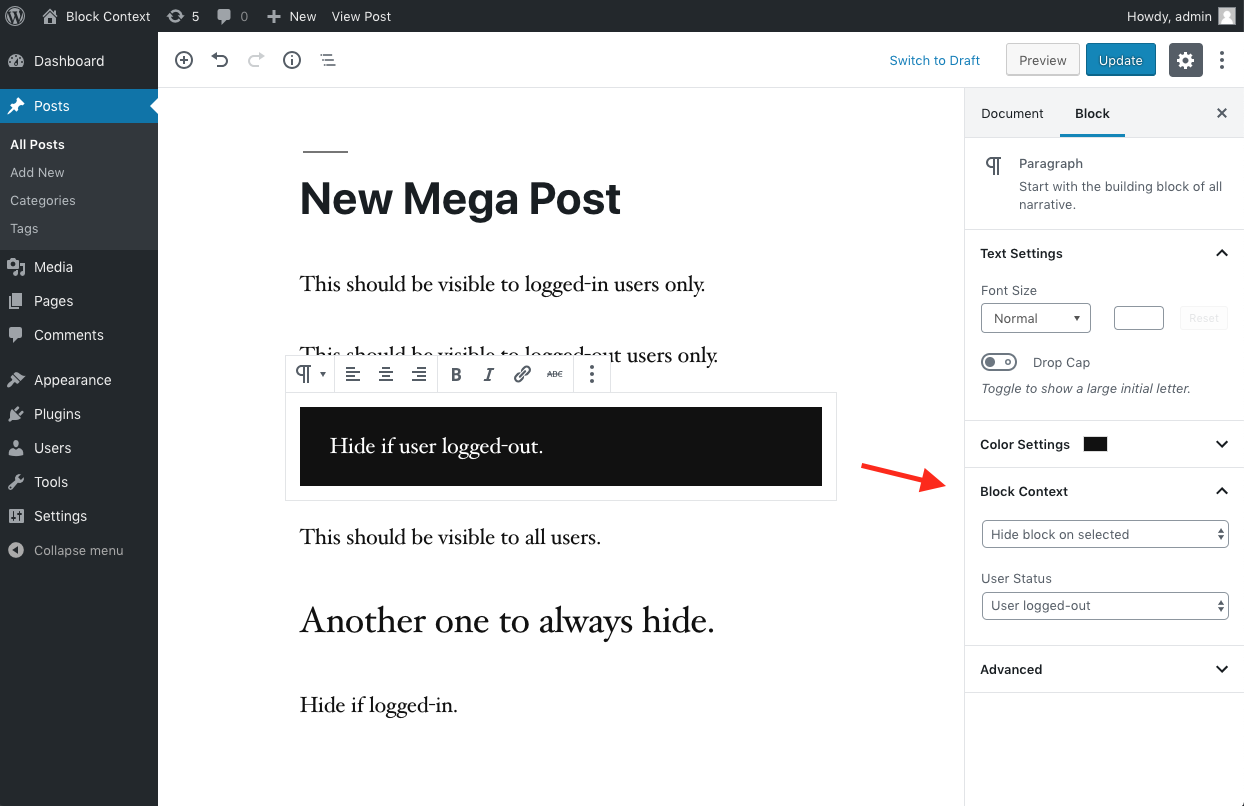The image size is (1244, 806).
Task: Open content structure info icon
Action: [x=292, y=60]
